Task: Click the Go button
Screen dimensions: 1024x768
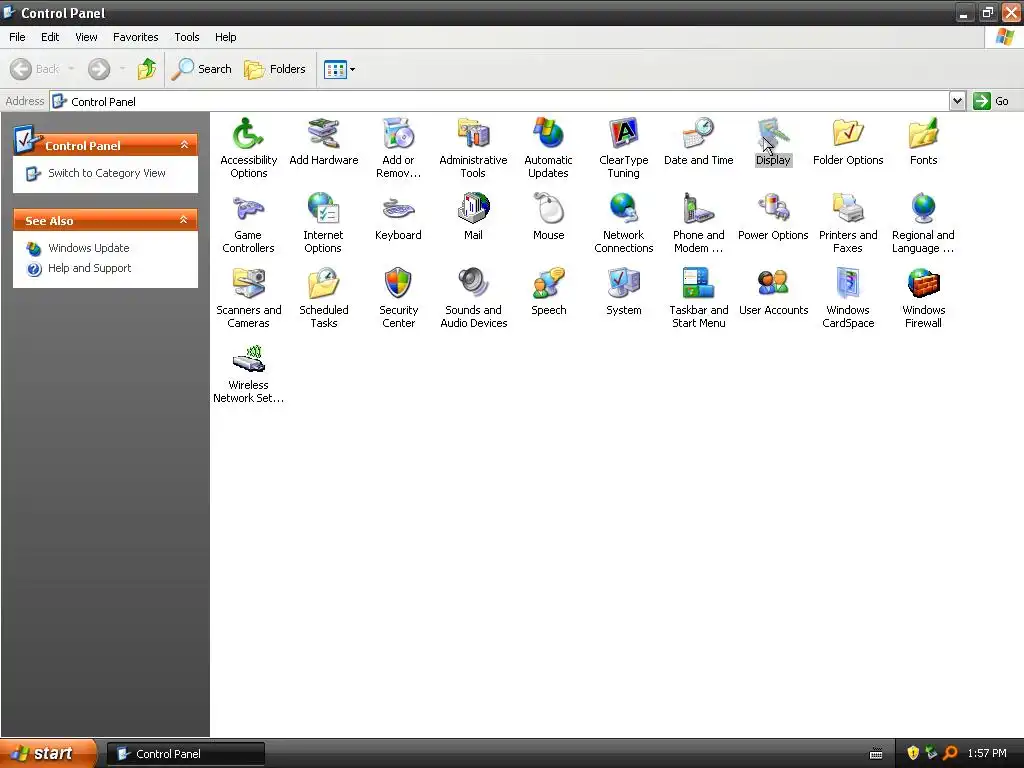Action: click(992, 101)
